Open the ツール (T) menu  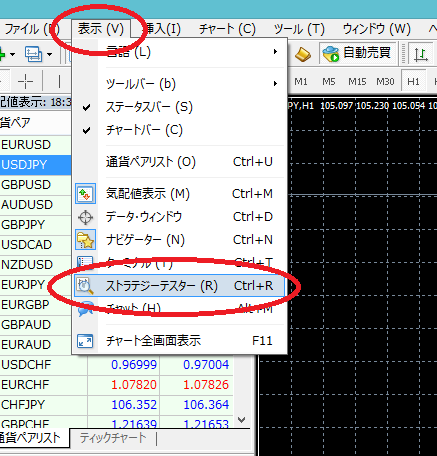pos(299,29)
